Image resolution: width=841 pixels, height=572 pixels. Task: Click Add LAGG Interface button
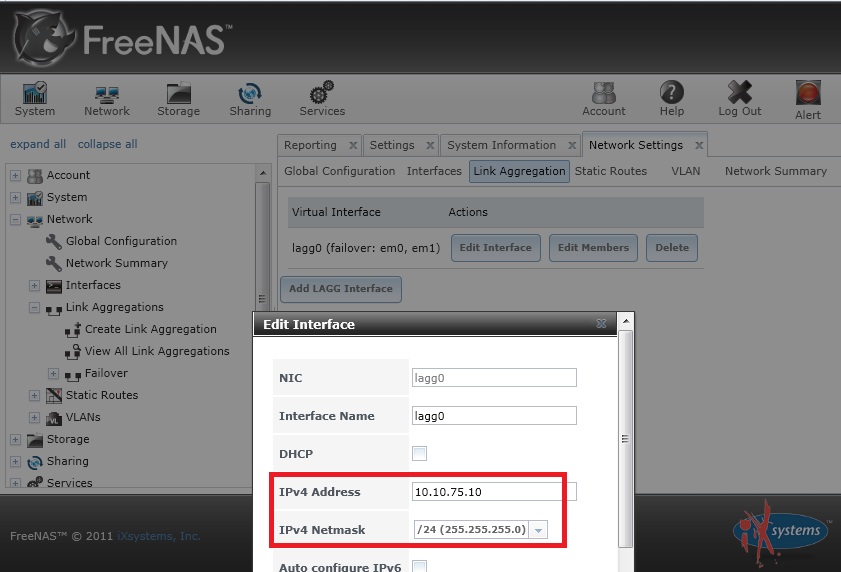point(341,289)
